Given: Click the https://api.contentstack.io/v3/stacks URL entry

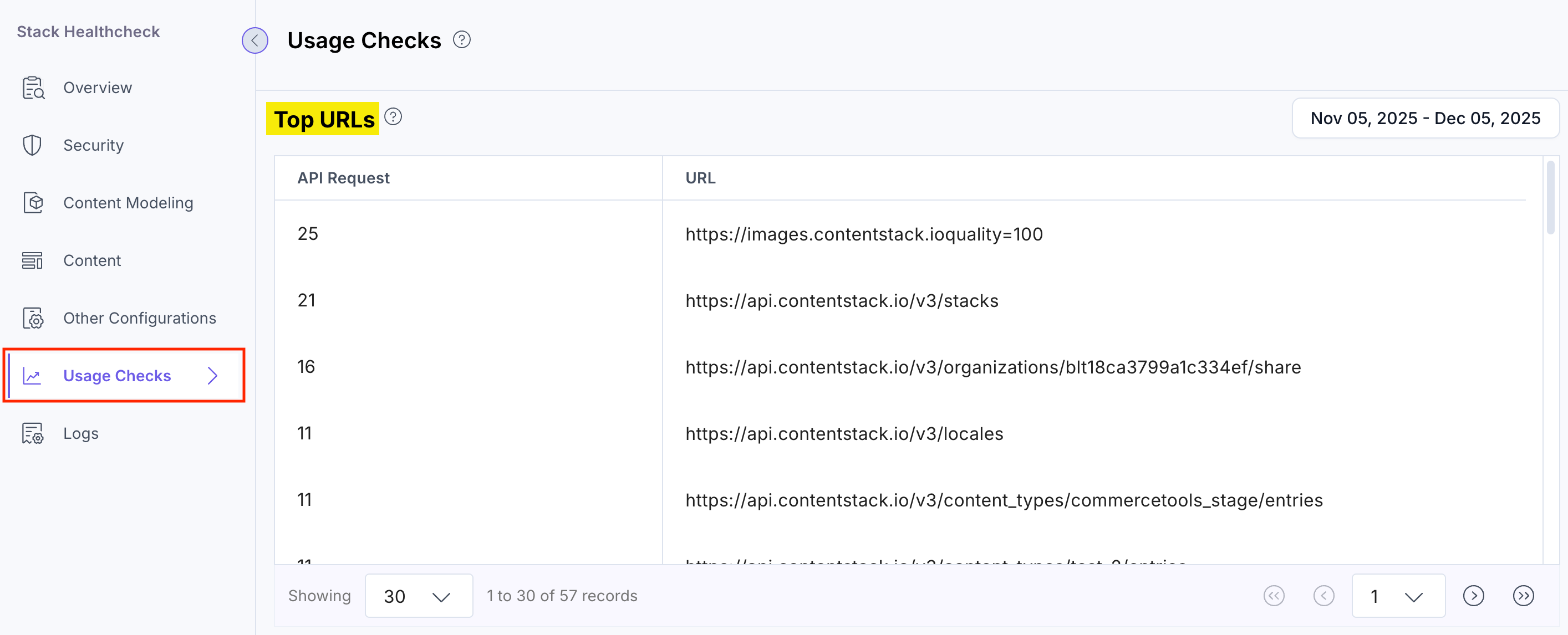Looking at the screenshot, I should pos(842,300).
